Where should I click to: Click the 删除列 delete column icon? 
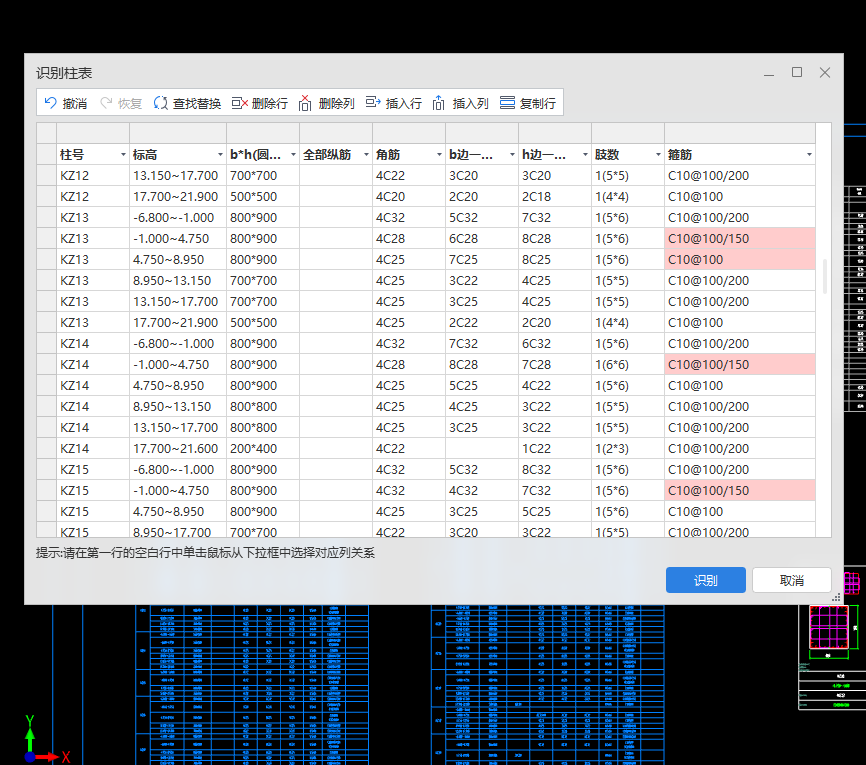click(306, 103)
